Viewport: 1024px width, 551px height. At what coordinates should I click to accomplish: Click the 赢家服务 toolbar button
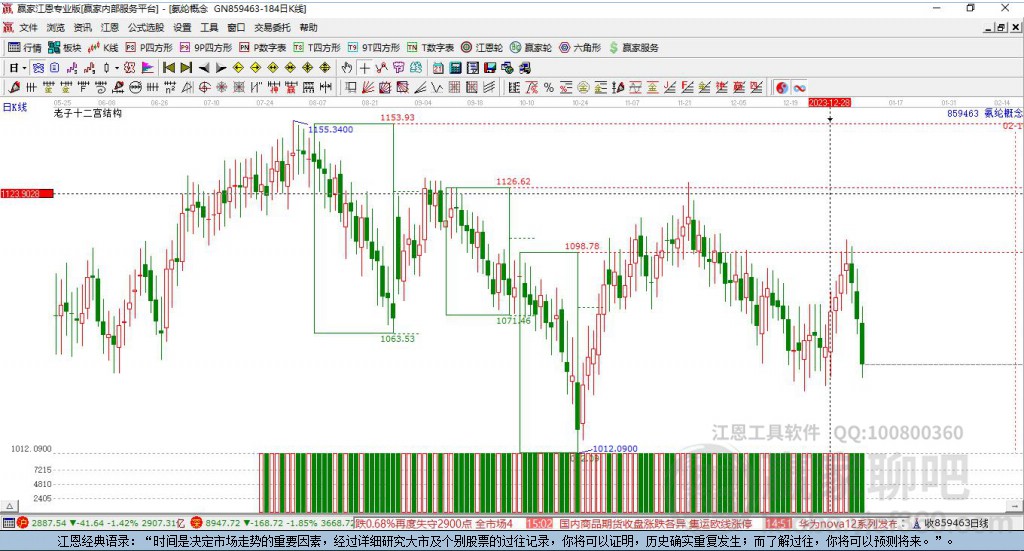point(634,47)
